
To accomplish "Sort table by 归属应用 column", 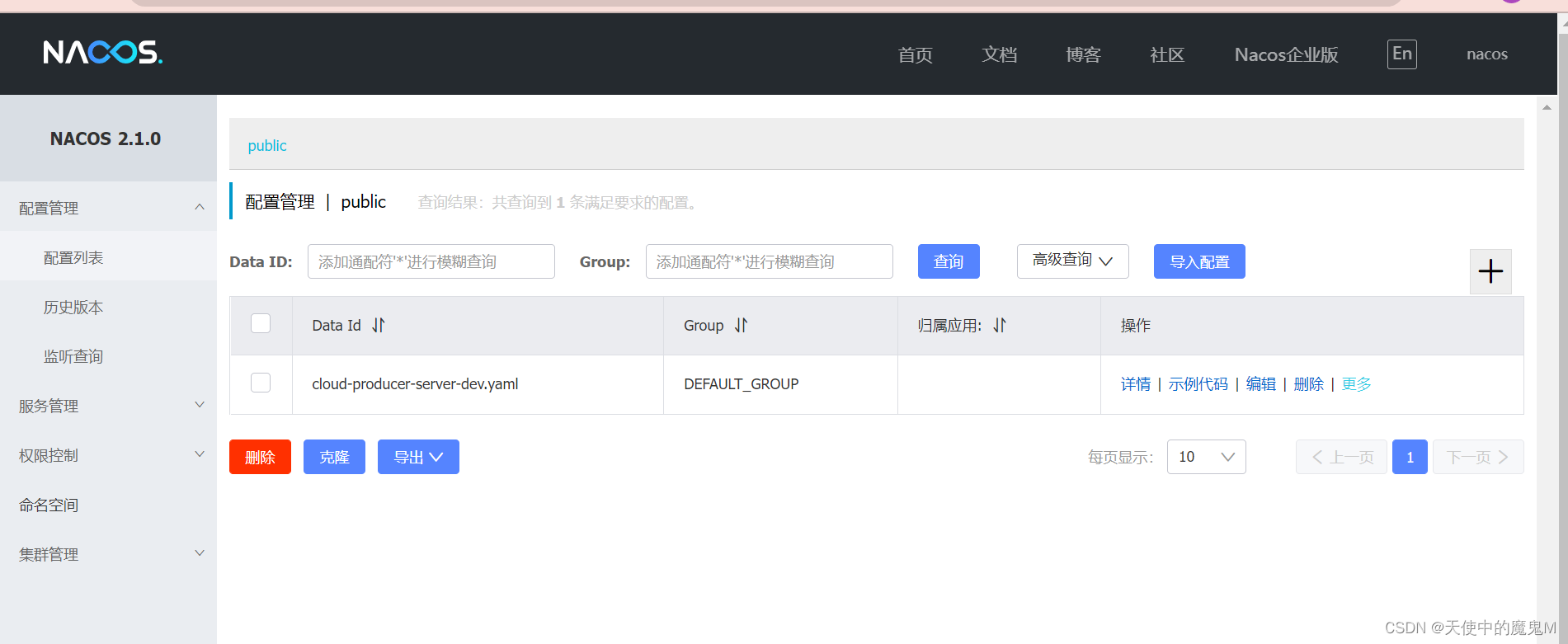I will click(1000, 325).
